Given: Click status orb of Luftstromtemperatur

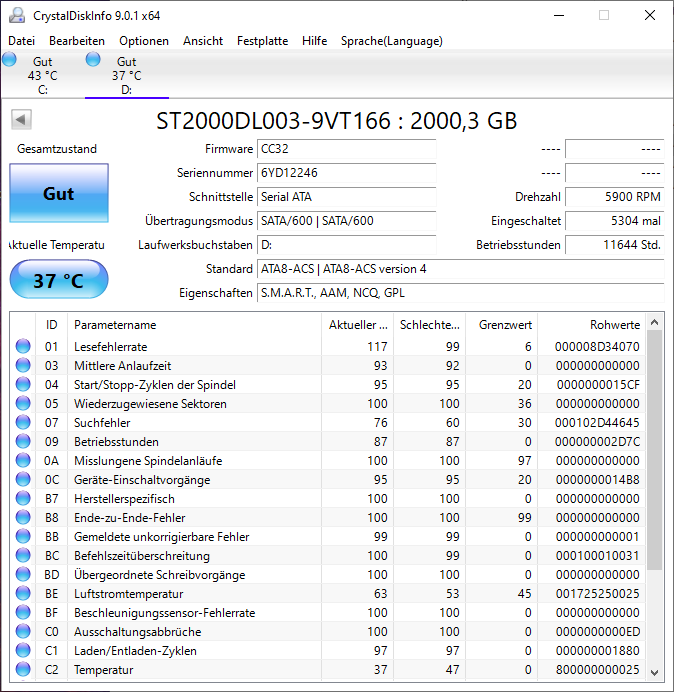Looking at the screenshot, I should click(x=23, y=593).
